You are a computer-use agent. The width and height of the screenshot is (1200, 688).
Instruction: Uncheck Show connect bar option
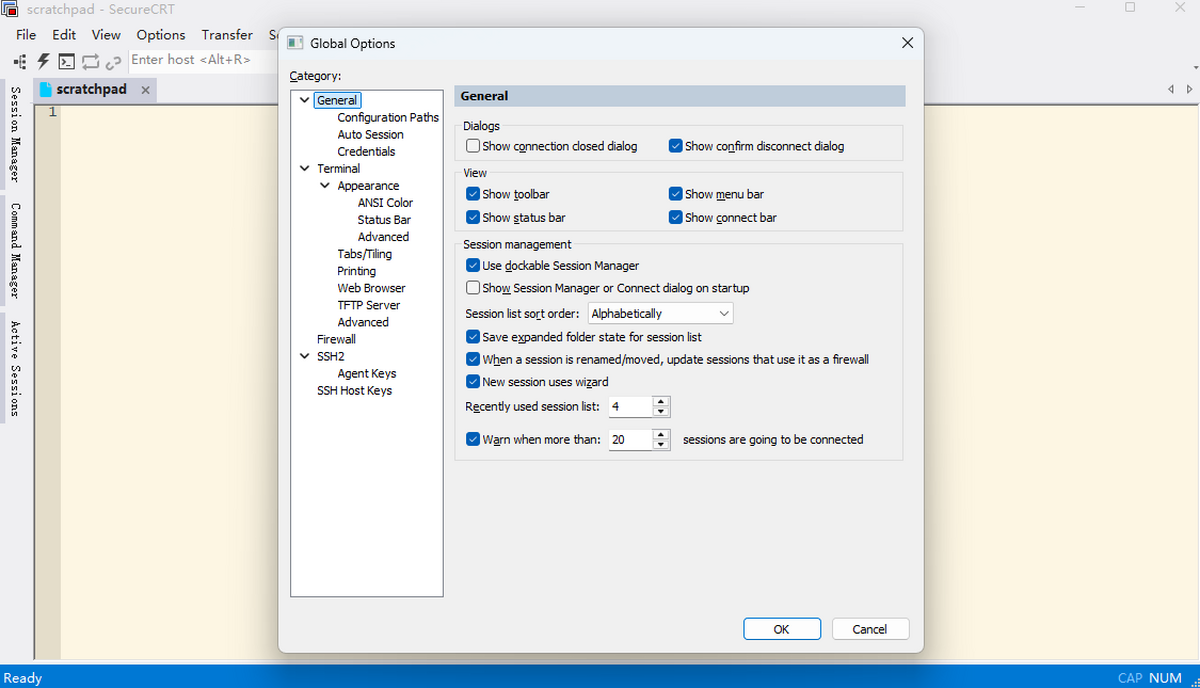coord(676,217)
